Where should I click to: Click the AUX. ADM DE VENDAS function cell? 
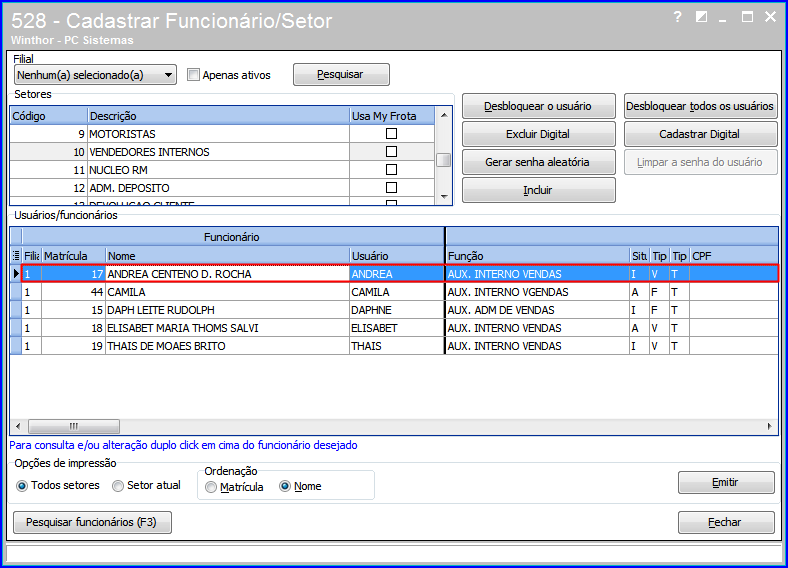[x=538, y=310]
